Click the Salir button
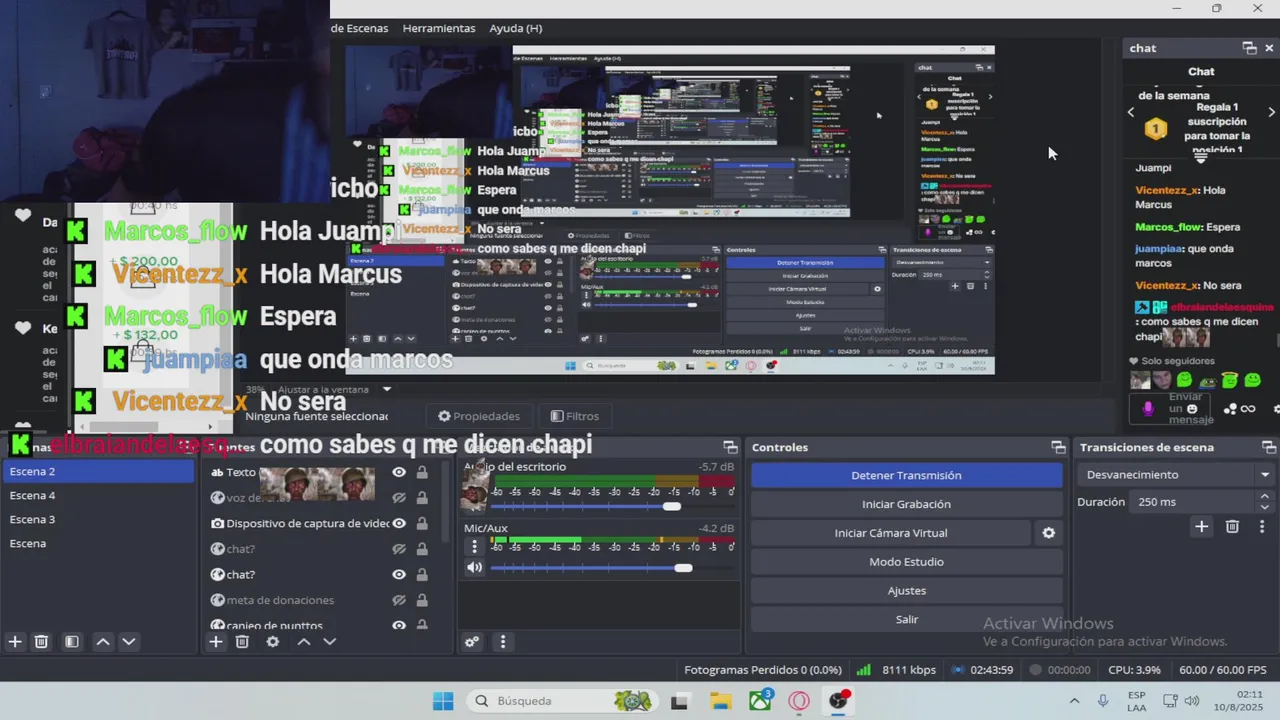 pos(906,620)
